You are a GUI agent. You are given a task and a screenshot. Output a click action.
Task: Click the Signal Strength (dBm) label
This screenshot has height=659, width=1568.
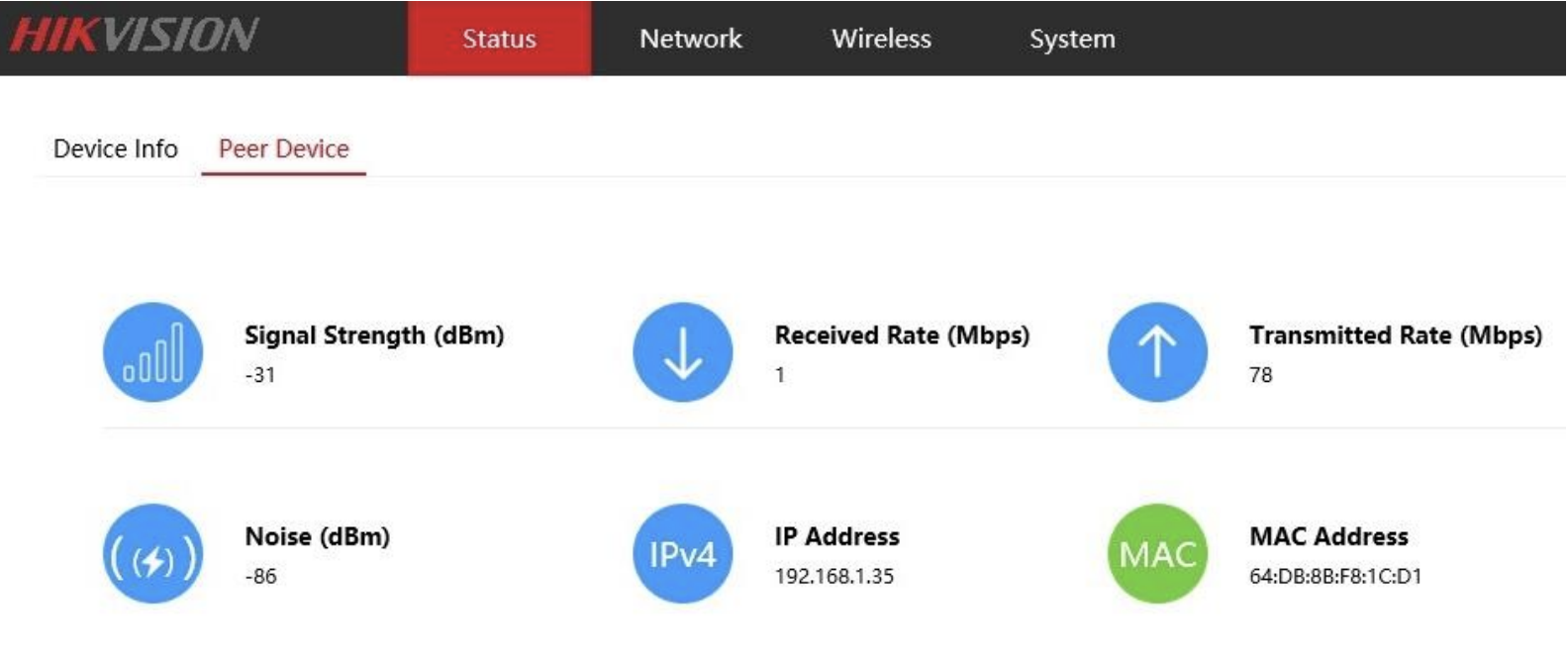tap(374, 335)
